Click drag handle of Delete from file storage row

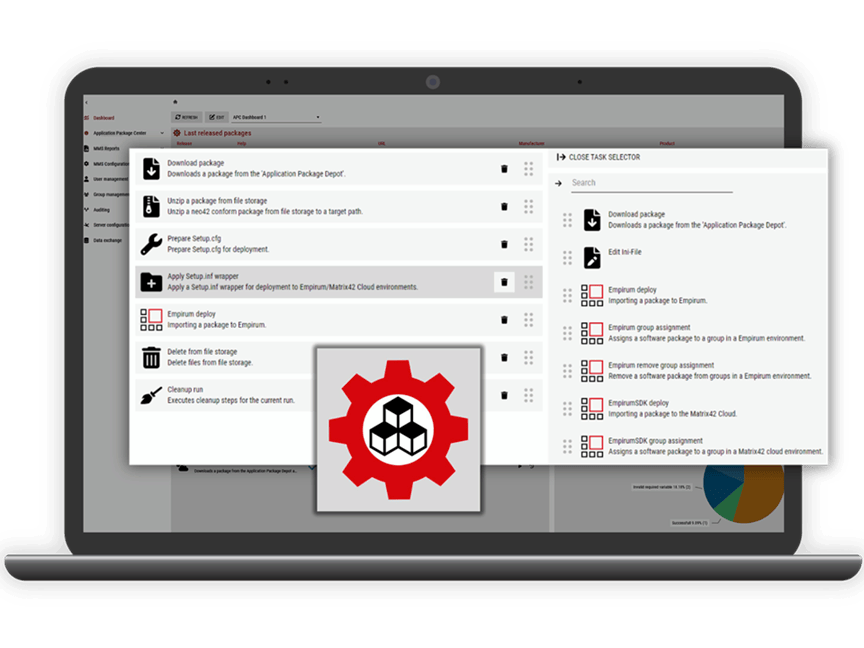pyautogui.click(x=528, y=358)
